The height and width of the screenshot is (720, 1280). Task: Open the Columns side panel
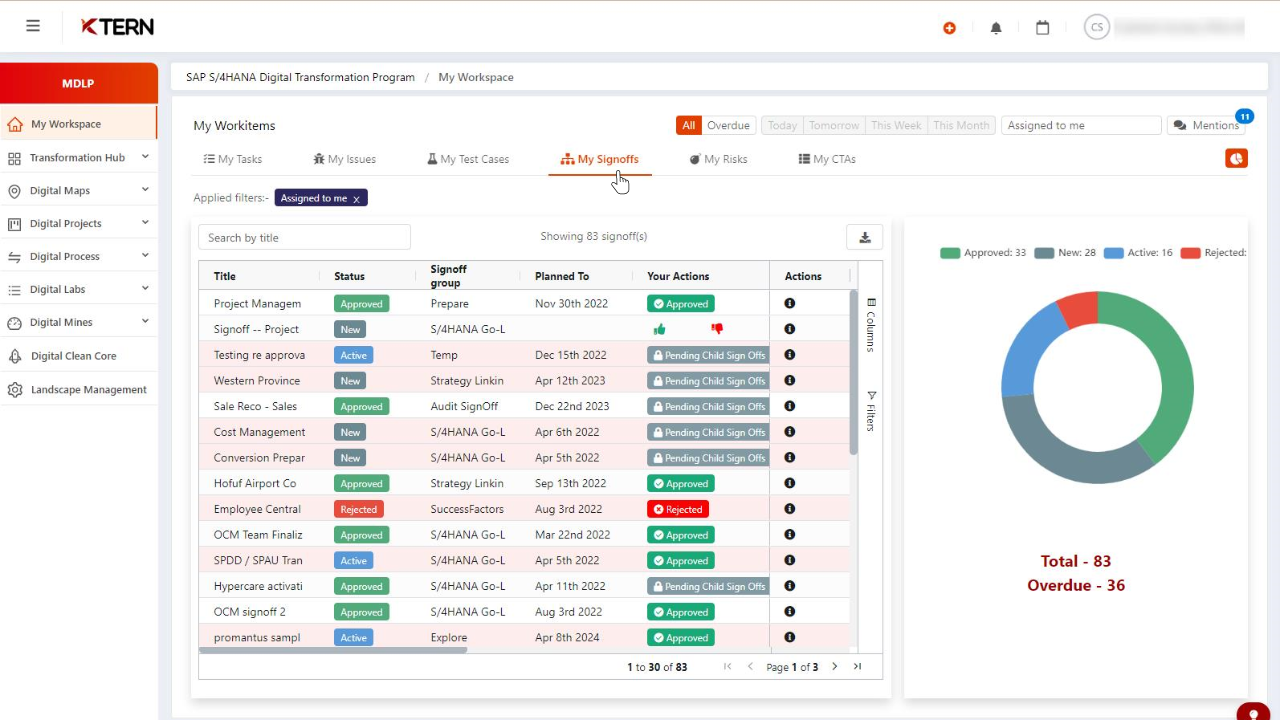pyautogui.click(x=870, y=325)
